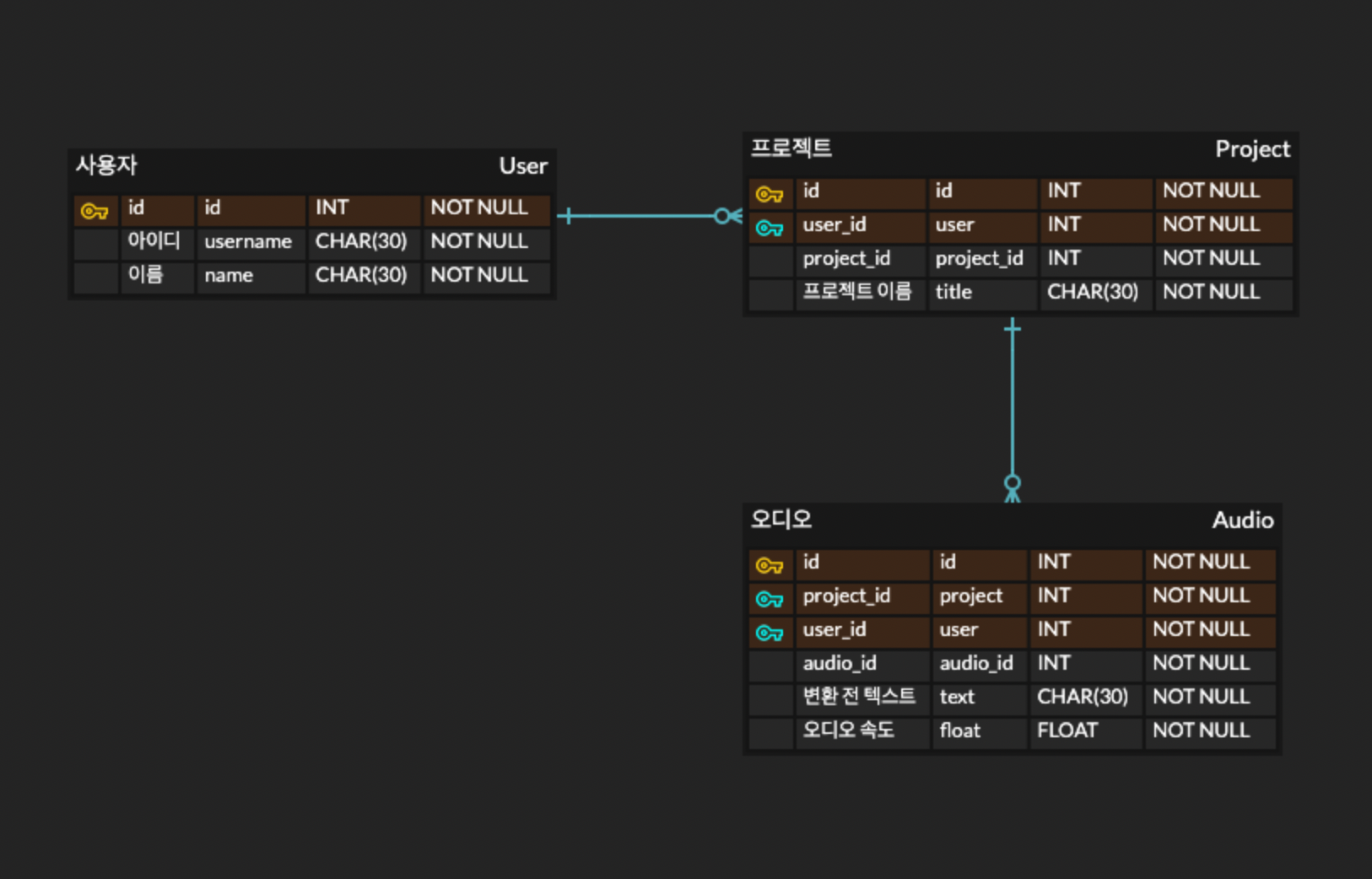This screenshot has width=1372, height=879.
Task: Click the yellow primary key icon in User table
Action: [95, 211]
